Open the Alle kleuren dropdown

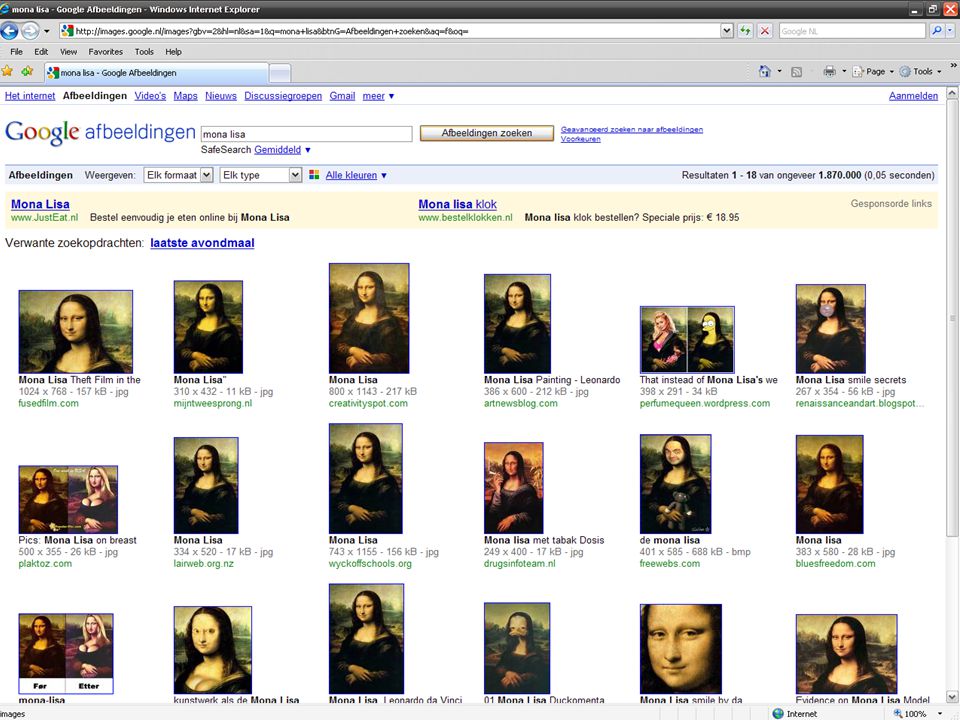click(x=356, y=175)
